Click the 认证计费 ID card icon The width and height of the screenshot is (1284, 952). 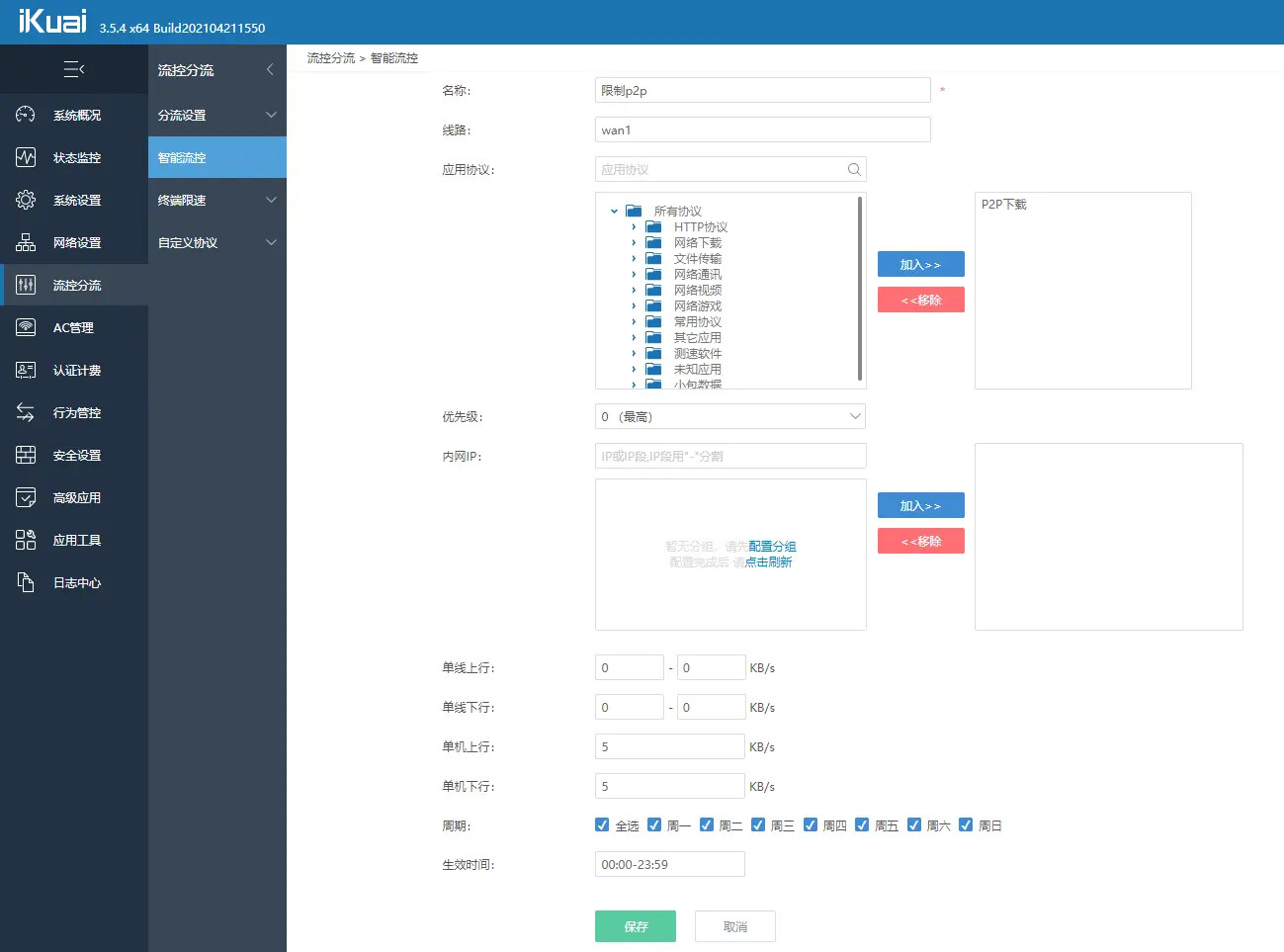26,370
